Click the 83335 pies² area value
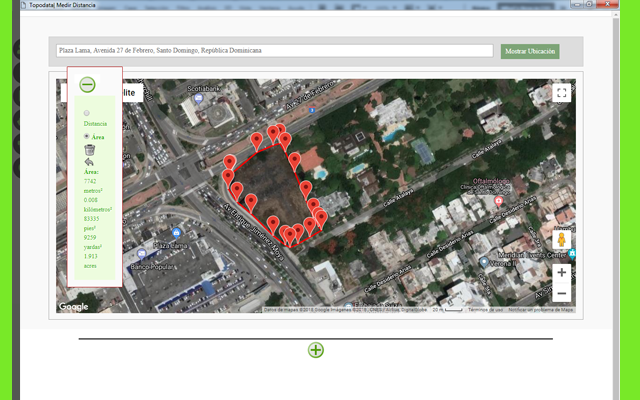This screenshot has height=400, width=640. (x=91, y=223)
